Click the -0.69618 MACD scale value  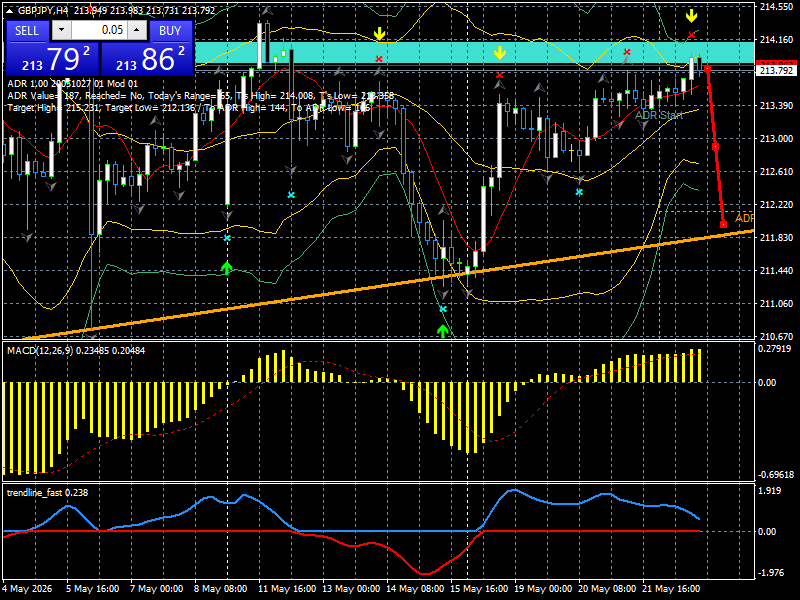point(776,474)
